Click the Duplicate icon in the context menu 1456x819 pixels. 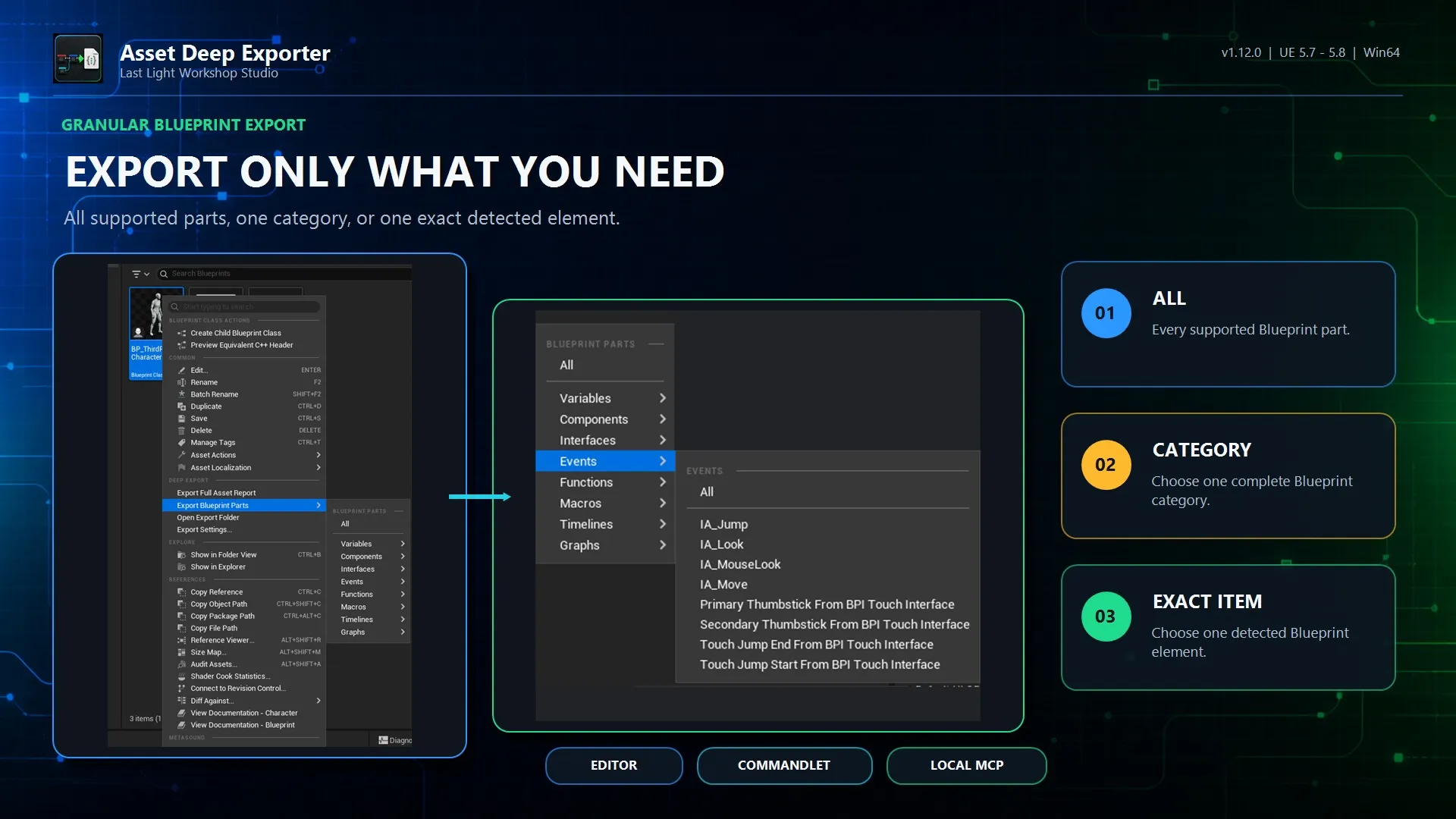pyautogui.click(x=181, y=406)
